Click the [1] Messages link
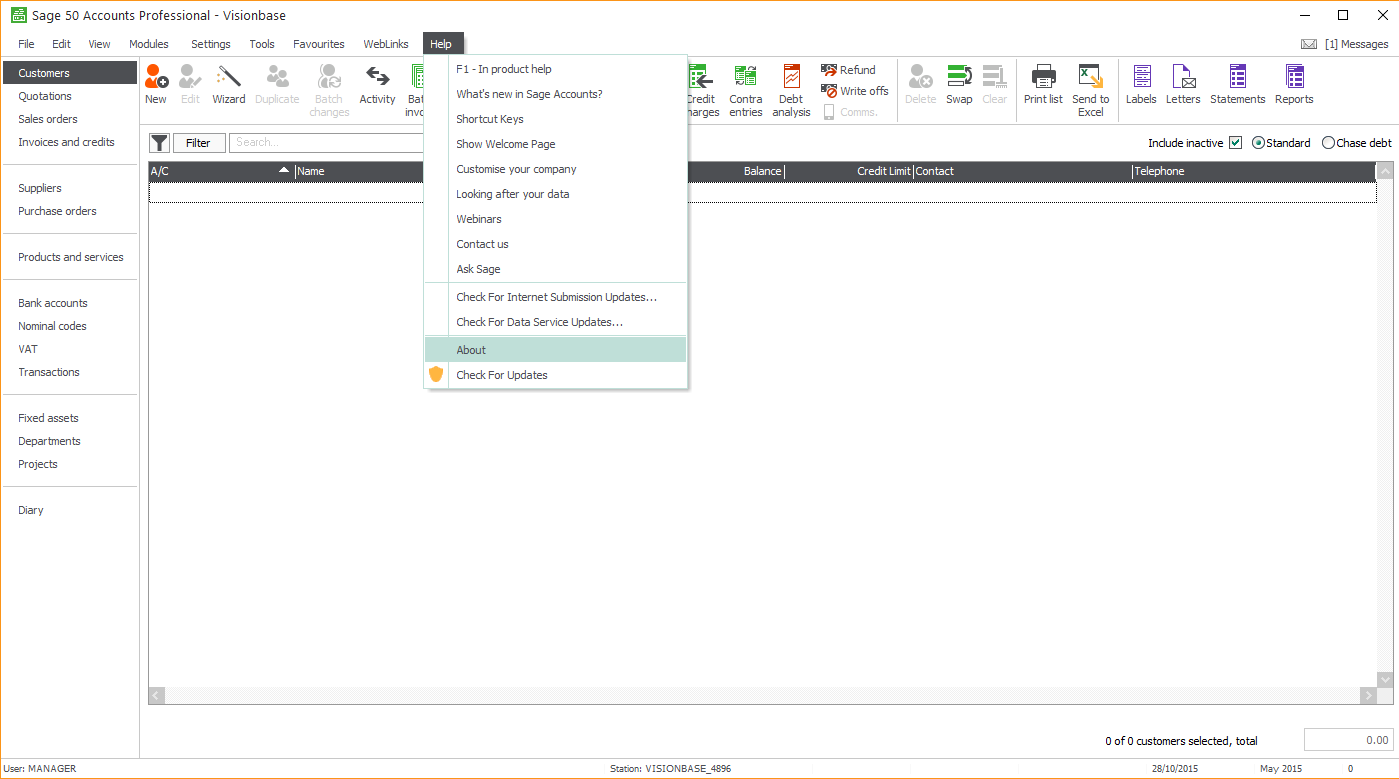The height and width of the screenshot is (779, 1399). click(1356, 44)
